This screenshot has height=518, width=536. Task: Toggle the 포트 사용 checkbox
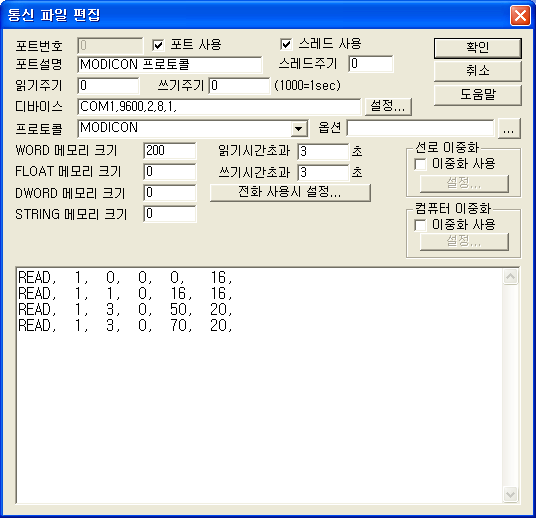click(158, 45)
